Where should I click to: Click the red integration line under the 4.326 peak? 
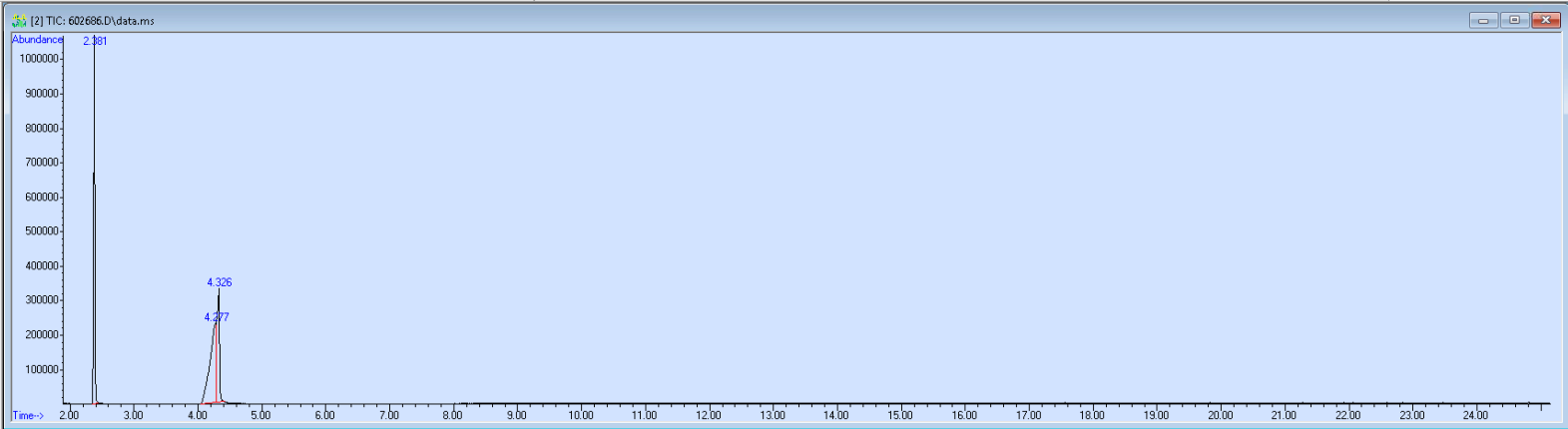[218, 364]
